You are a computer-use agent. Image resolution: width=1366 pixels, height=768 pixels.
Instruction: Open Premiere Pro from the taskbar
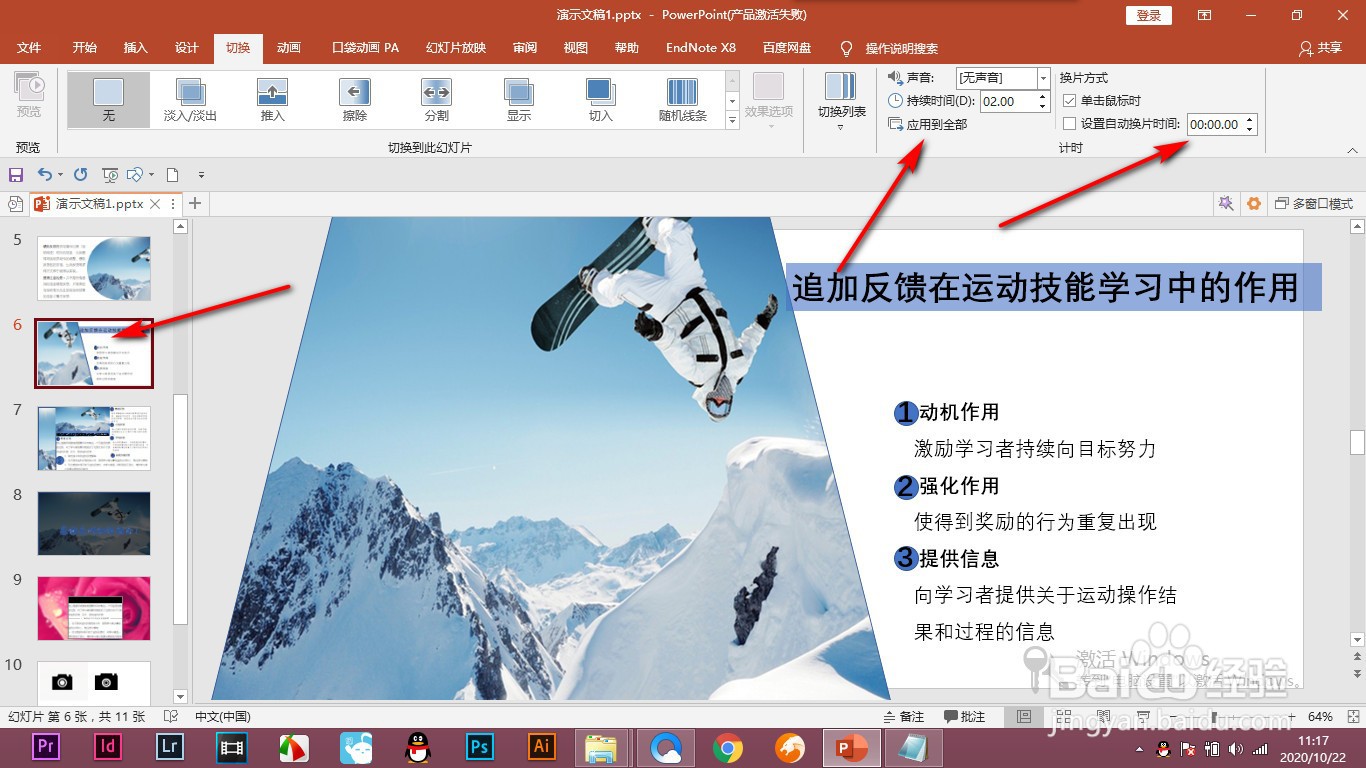(46, 747)
